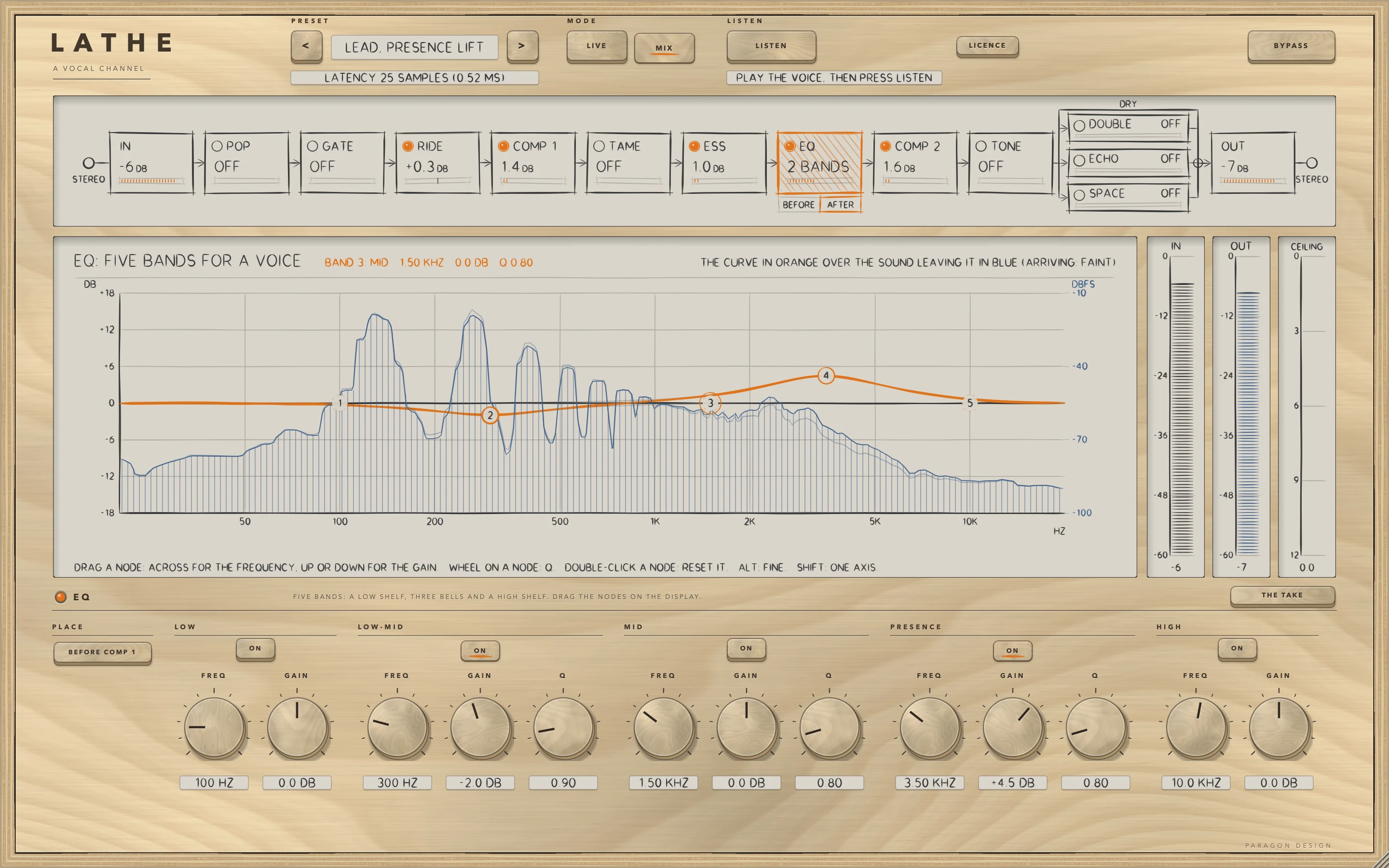Click the TONE module power circle
The width and height of the screenshot is (1389, 868).
click(981, 147)
